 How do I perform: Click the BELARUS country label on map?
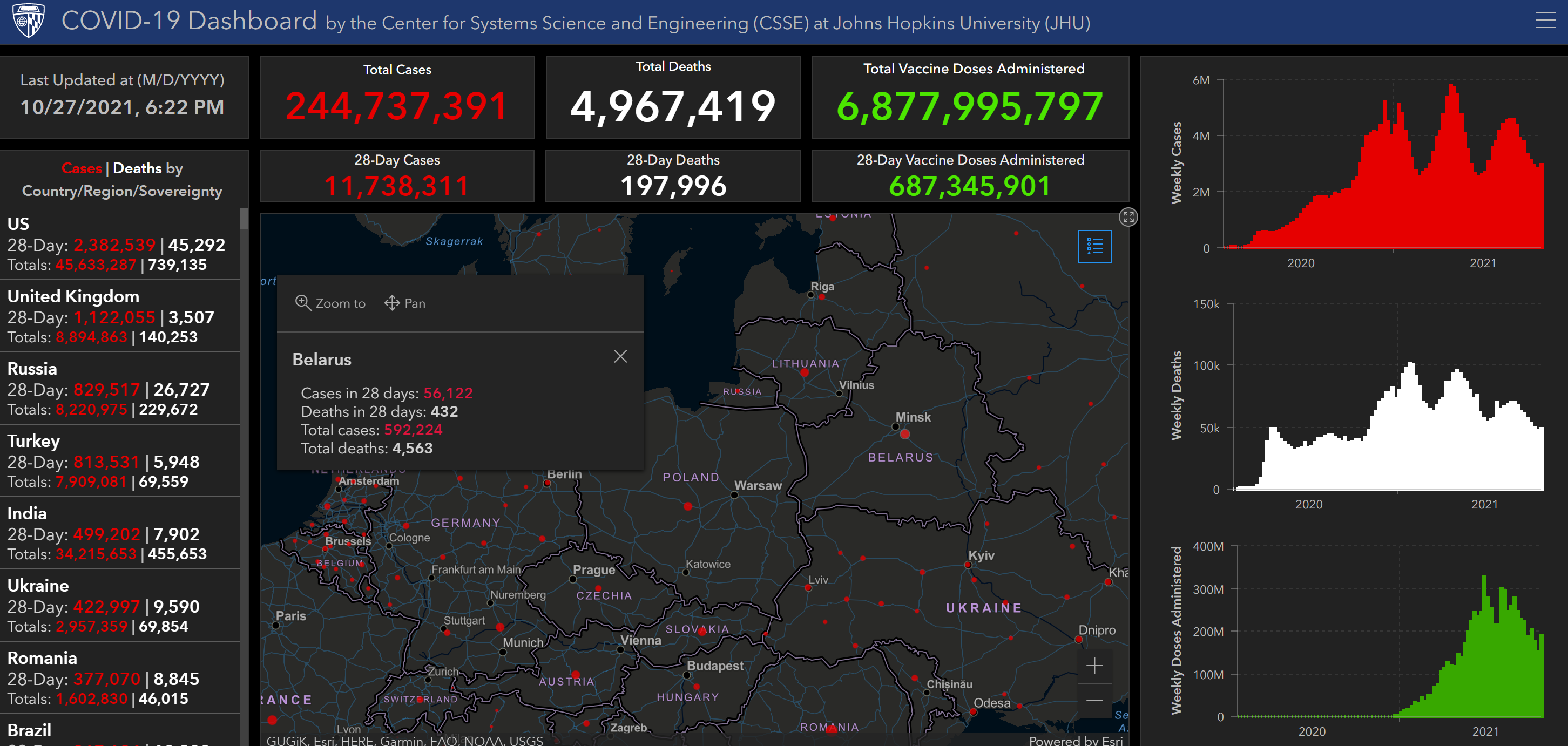tap(900, 457)
